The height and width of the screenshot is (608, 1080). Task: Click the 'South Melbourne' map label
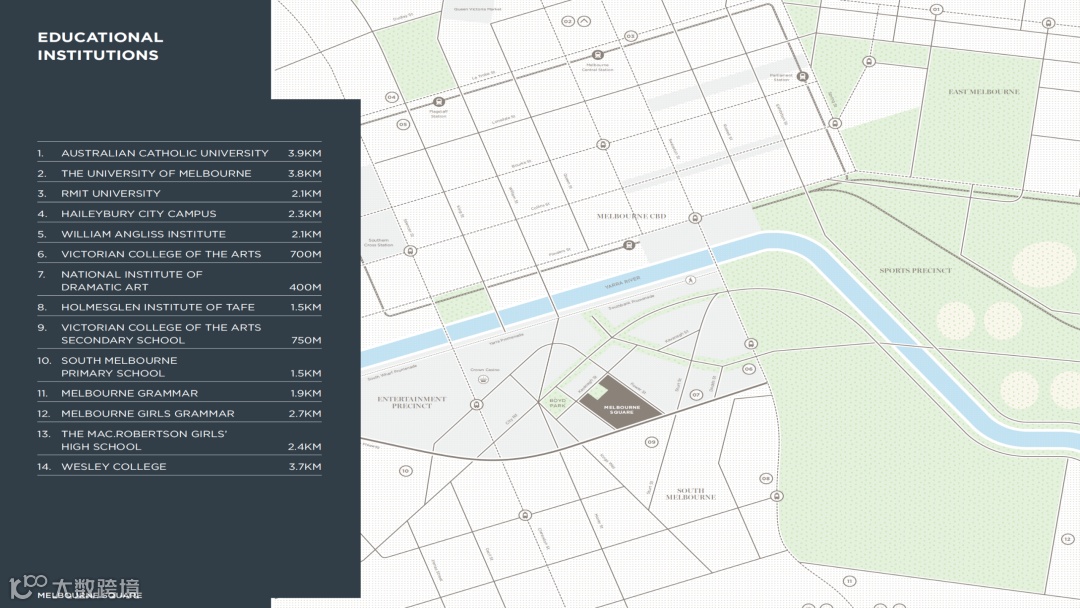[x=691, y=494]
